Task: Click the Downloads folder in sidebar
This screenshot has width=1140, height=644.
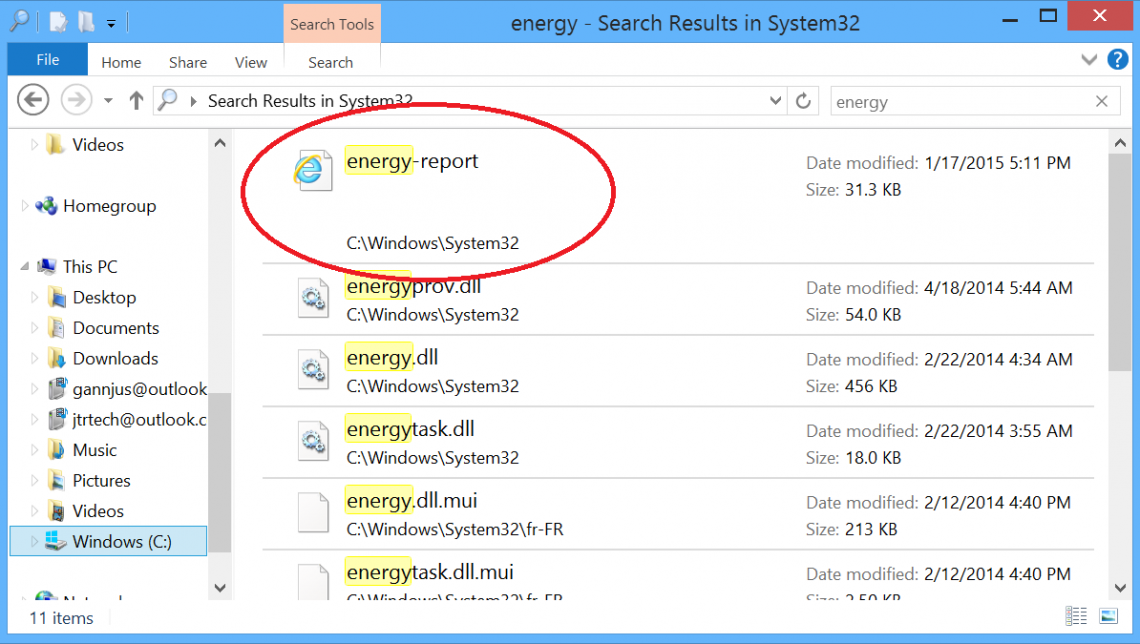Action: click(x=115, y=358)
